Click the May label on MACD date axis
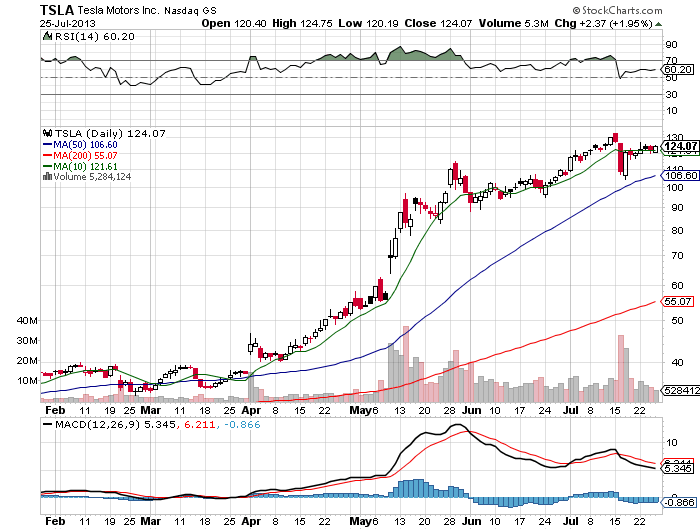Image resolution: width=700 pixels, height=530 pixels. [x=360, y=521]
